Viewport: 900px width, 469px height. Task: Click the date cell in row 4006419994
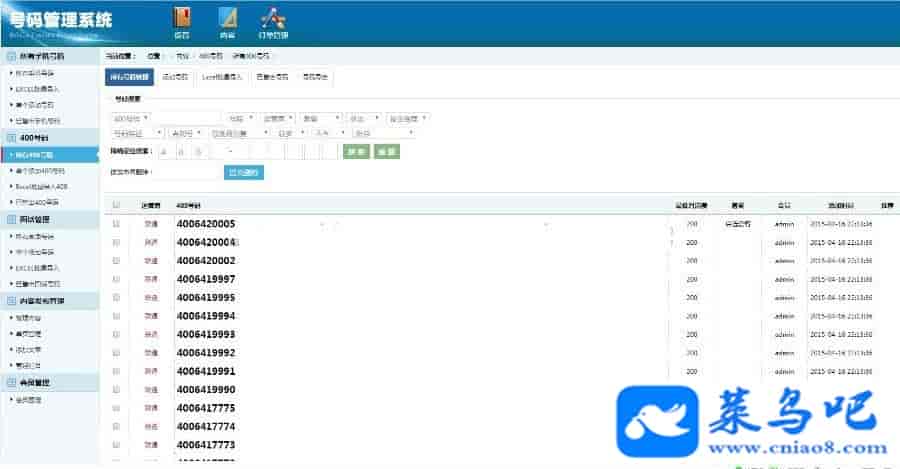point(841,316)
